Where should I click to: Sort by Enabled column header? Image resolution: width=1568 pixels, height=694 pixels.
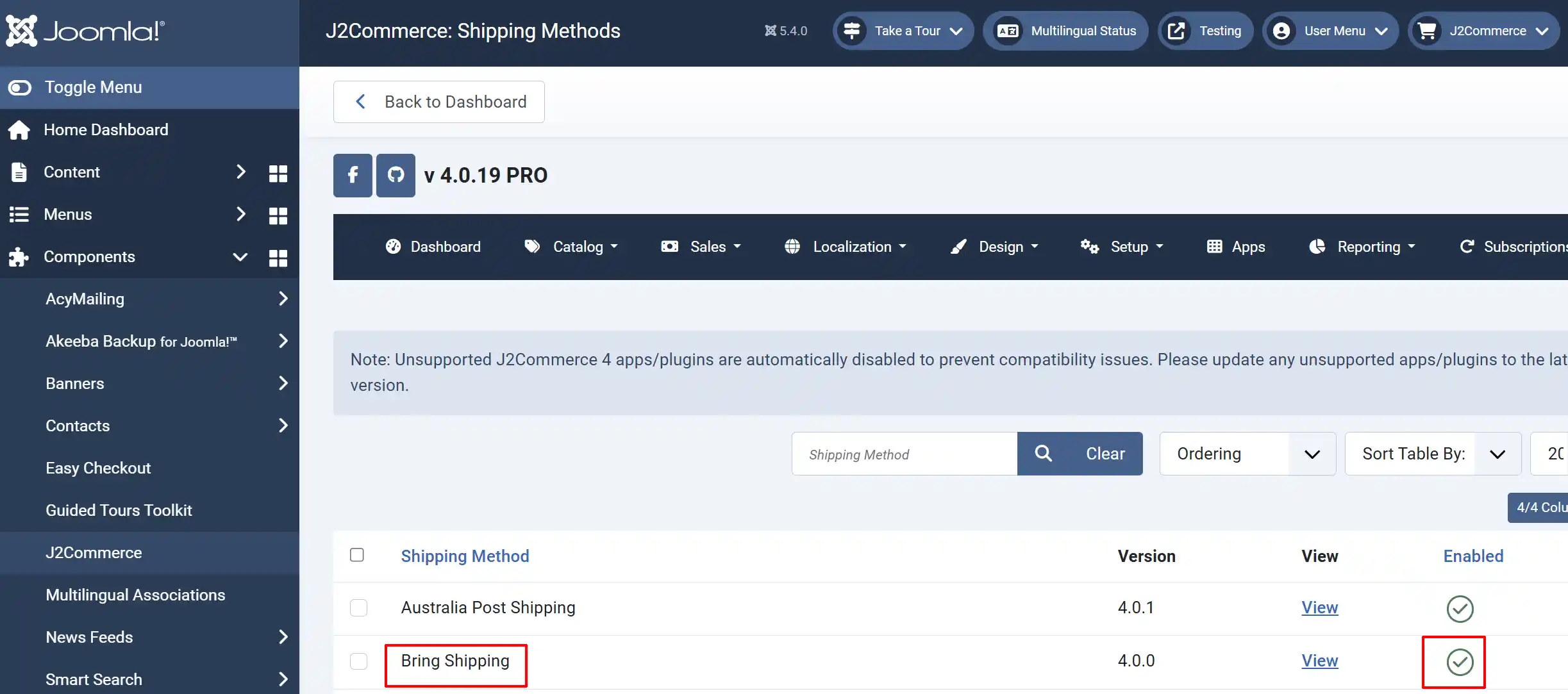point(1473,556)
